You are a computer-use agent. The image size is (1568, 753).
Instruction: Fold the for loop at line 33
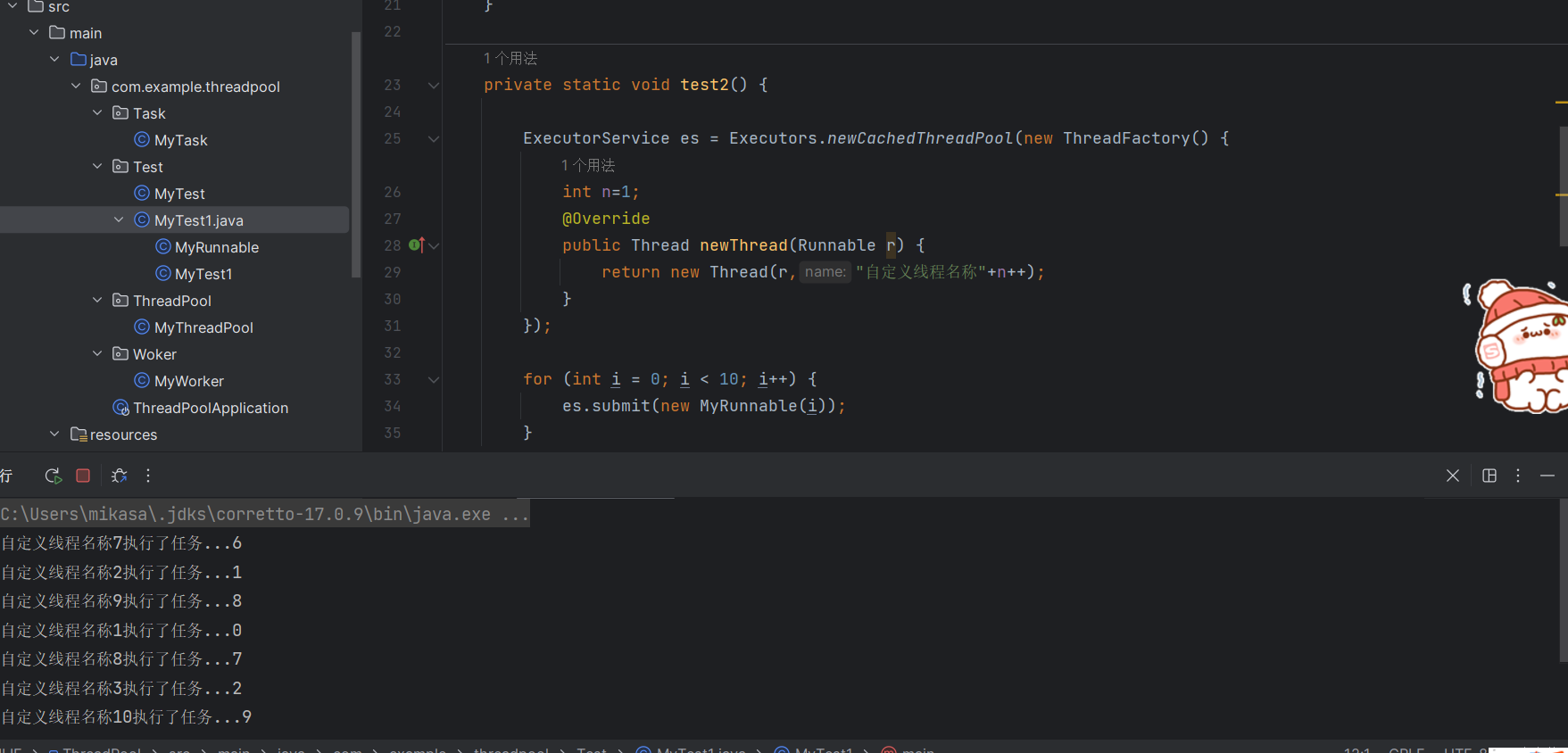click(434, 380)
